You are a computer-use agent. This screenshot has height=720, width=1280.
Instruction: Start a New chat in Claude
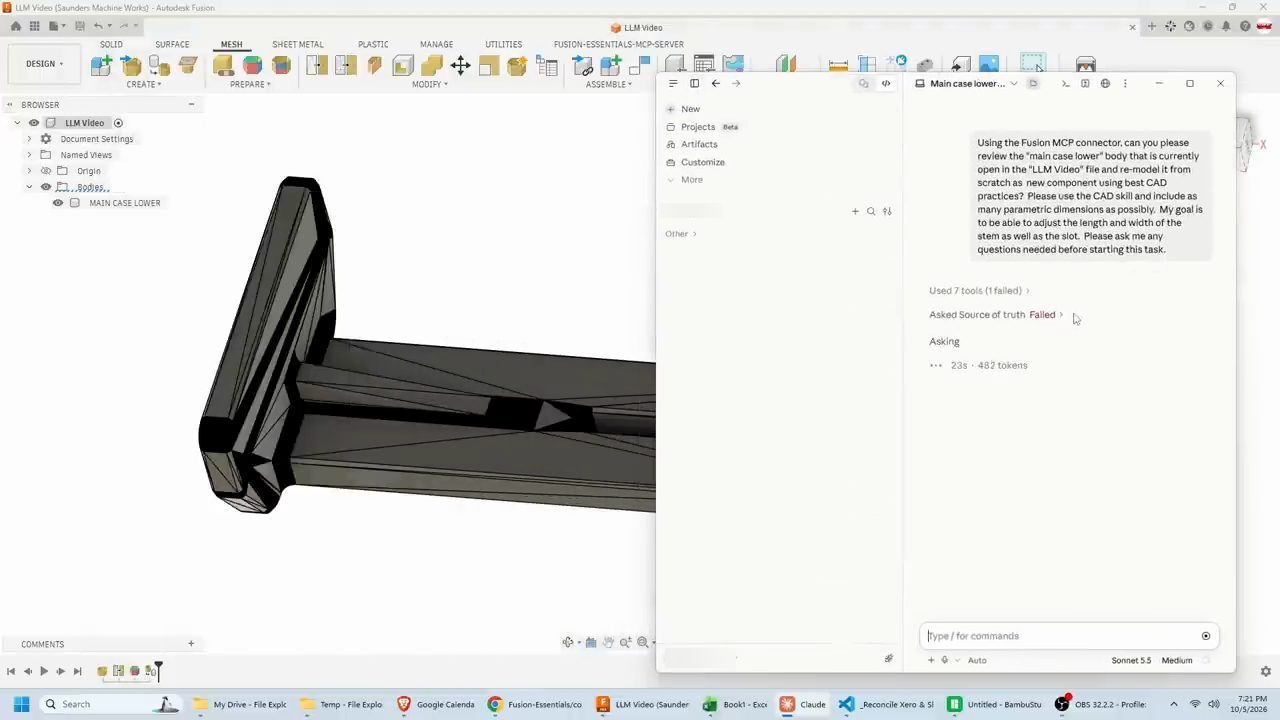point(690,109)
